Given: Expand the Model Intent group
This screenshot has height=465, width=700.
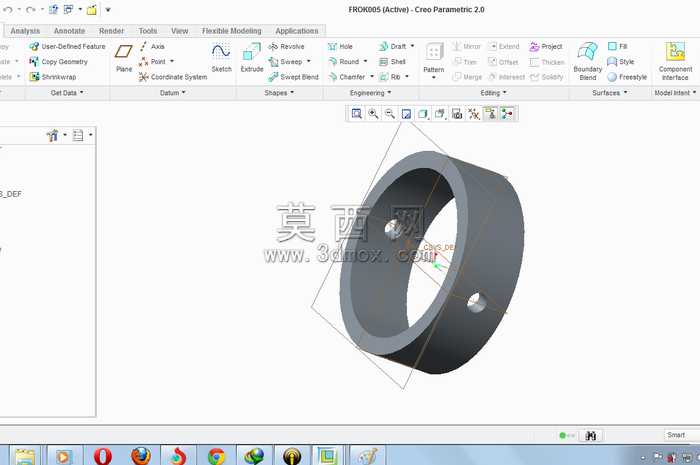Looking at the screenshot, I should coord(675,93).
